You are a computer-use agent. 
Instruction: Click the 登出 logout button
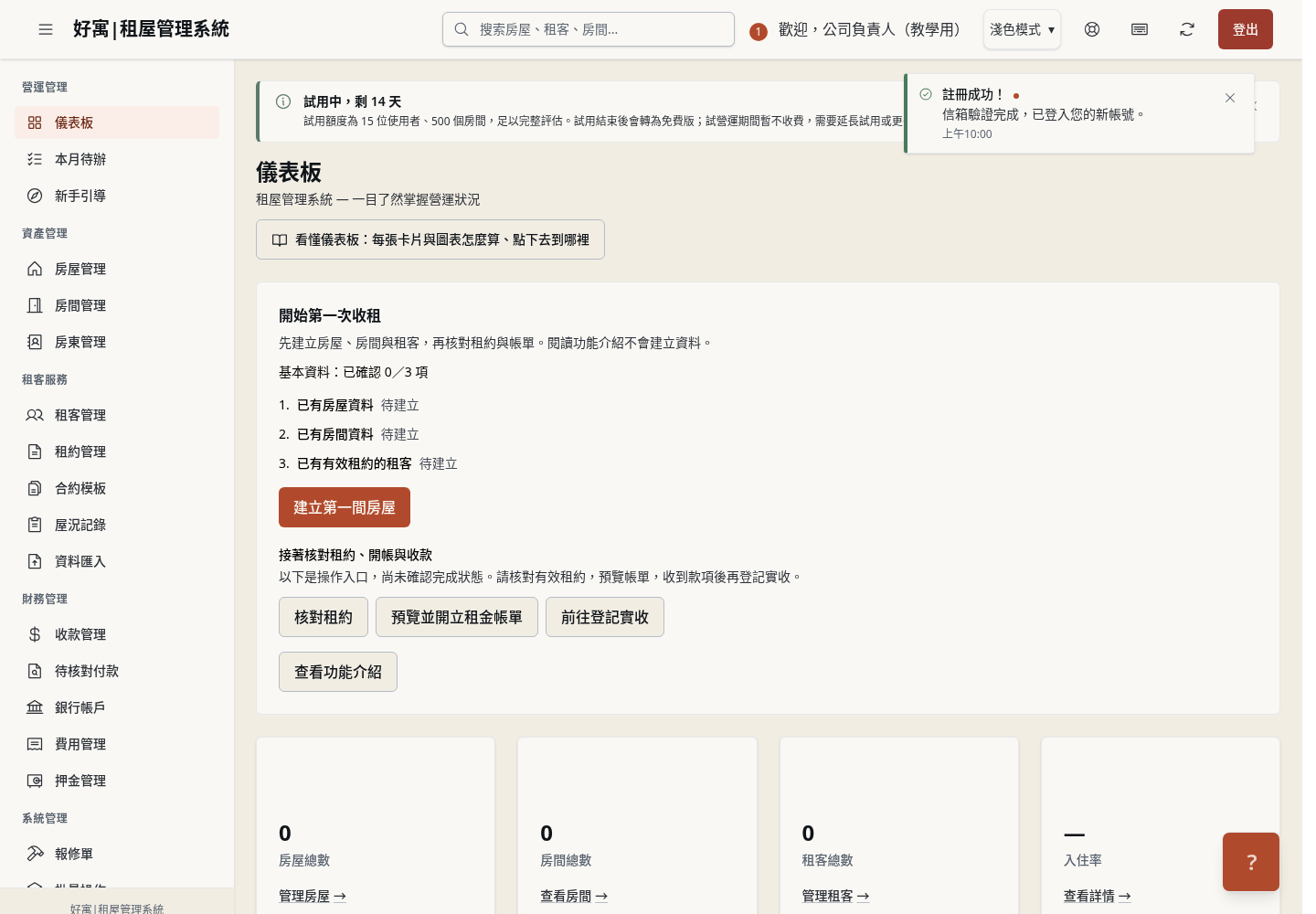tap(1245, 29)
